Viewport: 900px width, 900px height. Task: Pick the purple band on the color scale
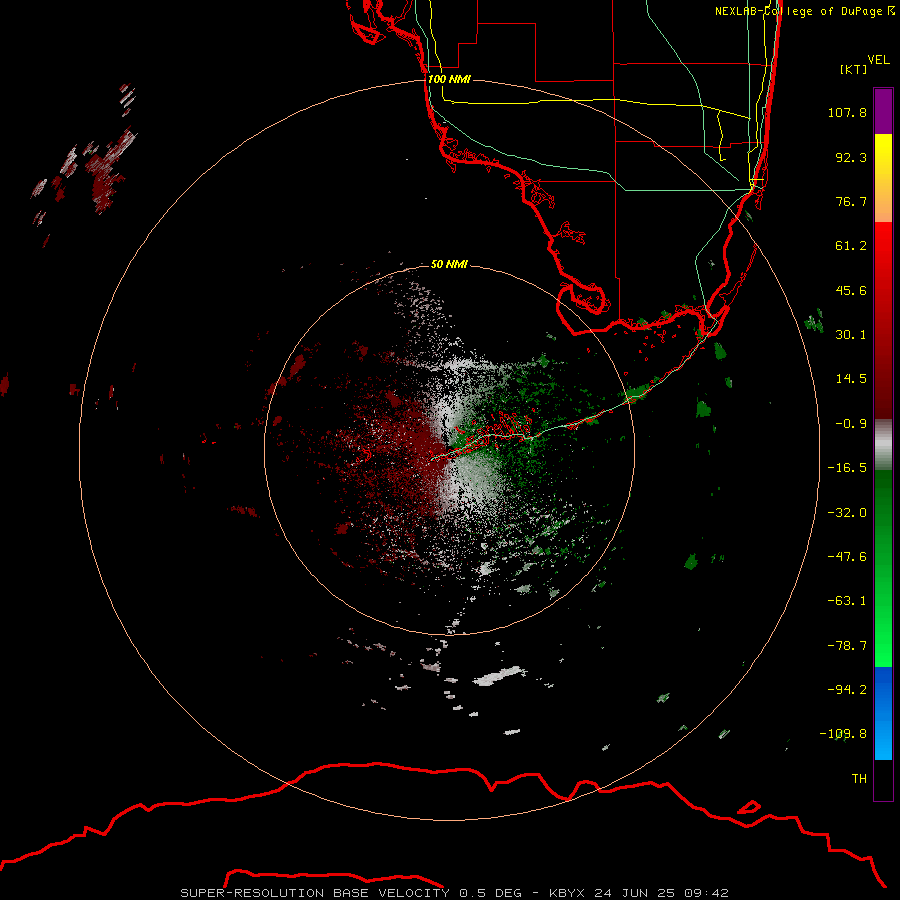[x=883, y=111]
